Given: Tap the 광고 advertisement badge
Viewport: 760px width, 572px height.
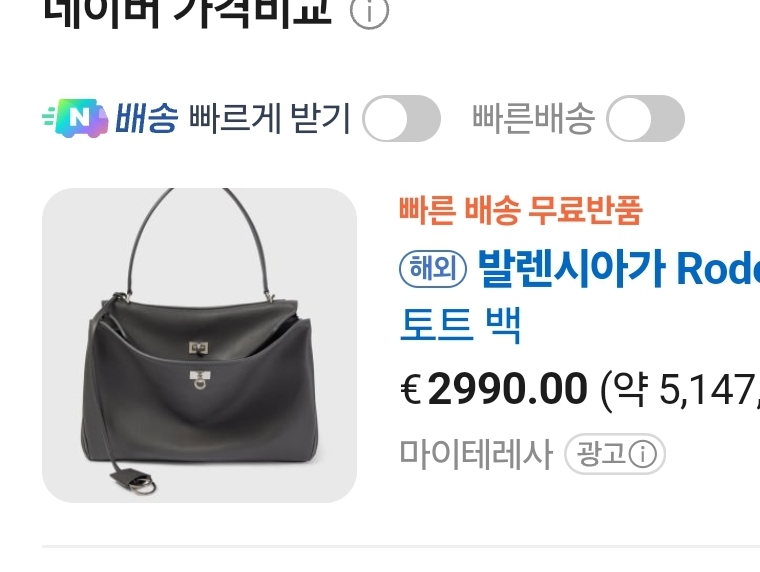Looking at the screenshot, I should (615, 454).
